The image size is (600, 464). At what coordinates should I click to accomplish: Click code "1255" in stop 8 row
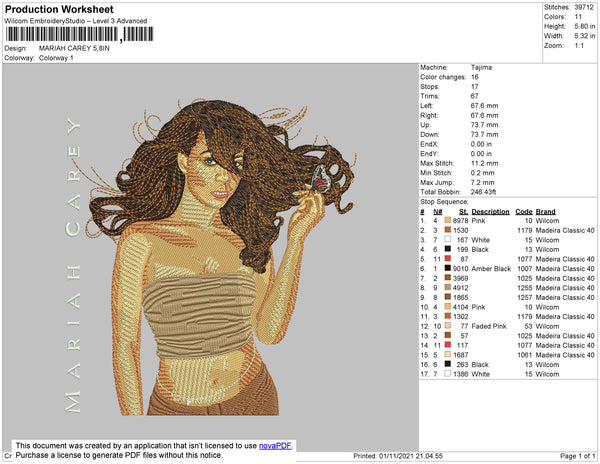pyautogui.click(x=525, y=288)
